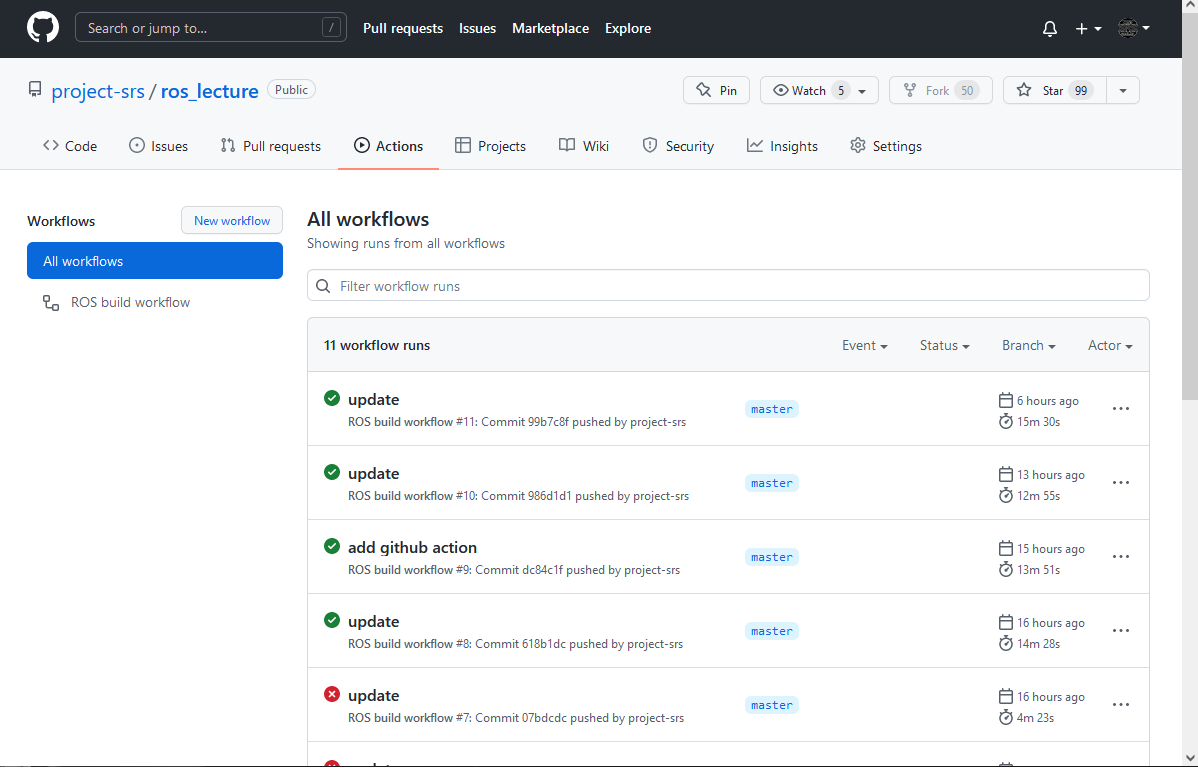1198x768 pixels.
Task: Open the star lists dropdown arrow
Action: (x=1122, y=90)
